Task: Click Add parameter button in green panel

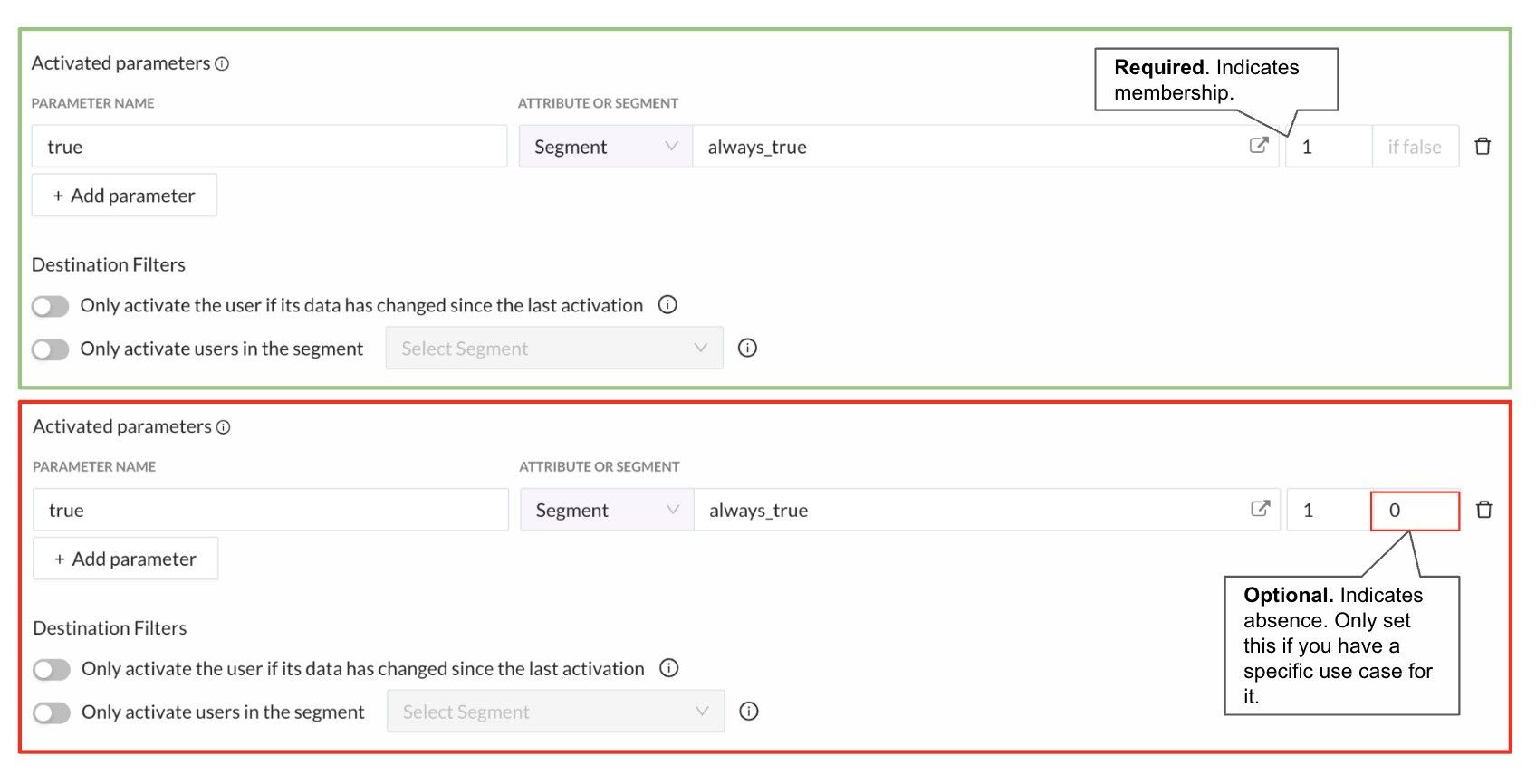Action: (124, 196)
